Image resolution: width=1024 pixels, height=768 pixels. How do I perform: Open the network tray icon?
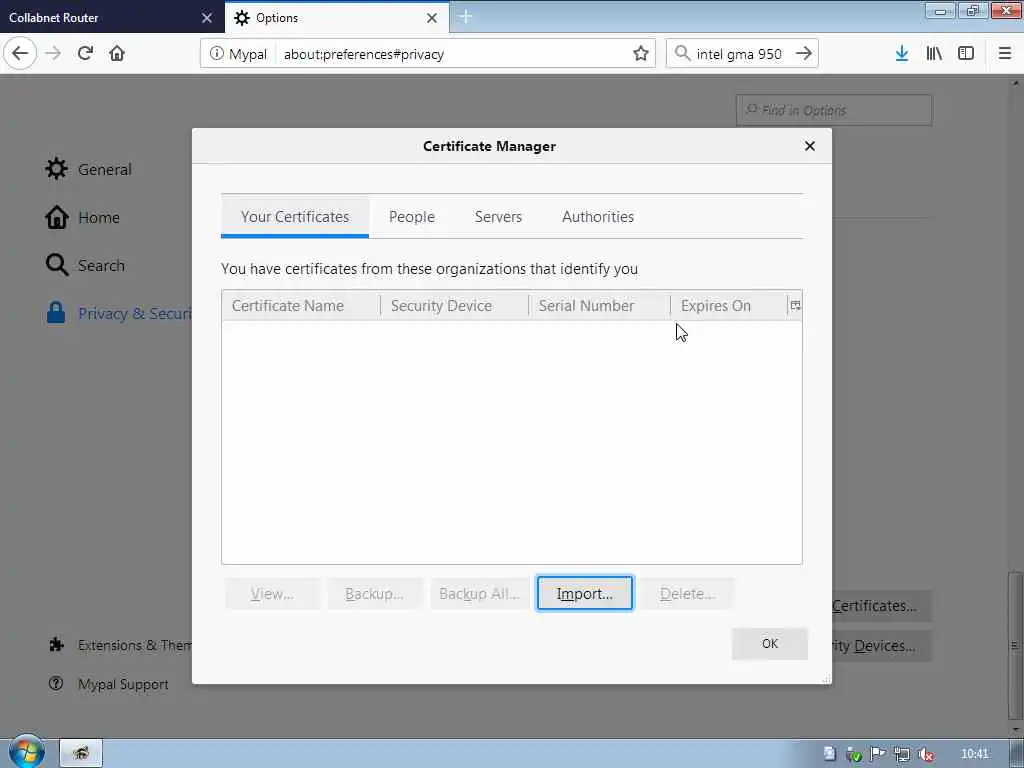(x=902, y=754)
